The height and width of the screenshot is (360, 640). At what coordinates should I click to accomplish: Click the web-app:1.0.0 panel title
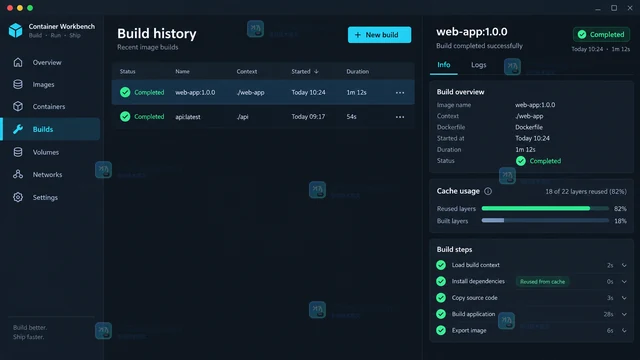point(472,32)
